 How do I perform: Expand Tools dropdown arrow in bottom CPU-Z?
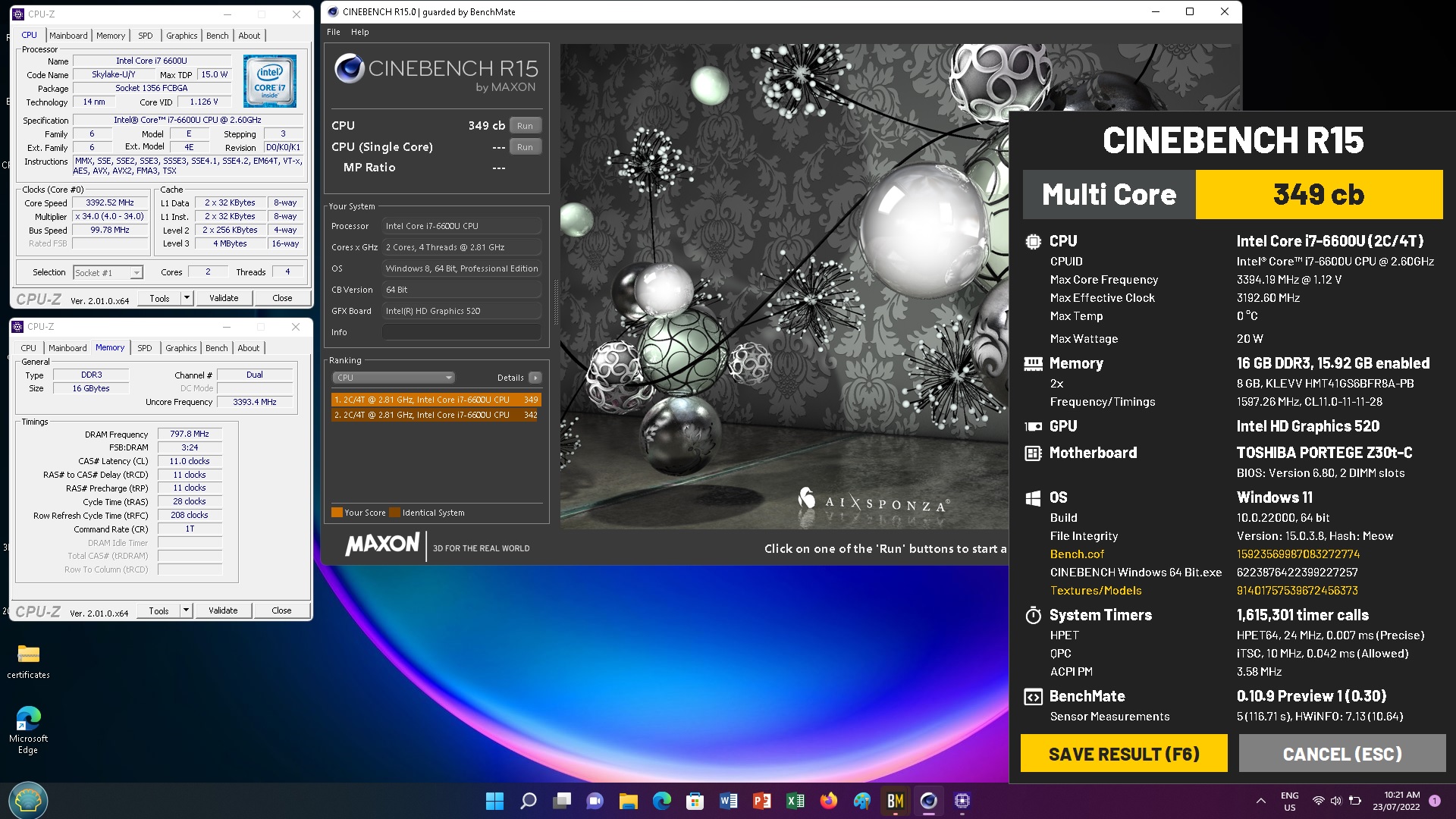coord(186,610)
